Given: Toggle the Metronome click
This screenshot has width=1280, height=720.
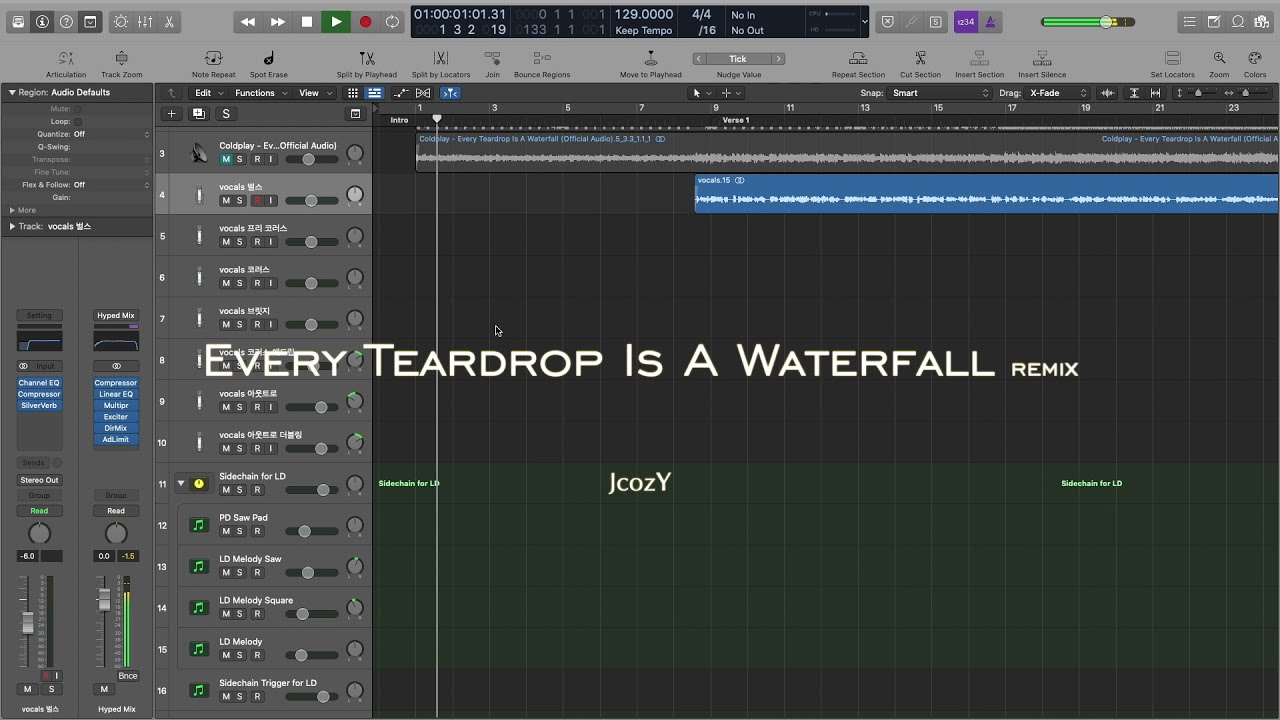Looking at the screenshot, I should 990,22.
